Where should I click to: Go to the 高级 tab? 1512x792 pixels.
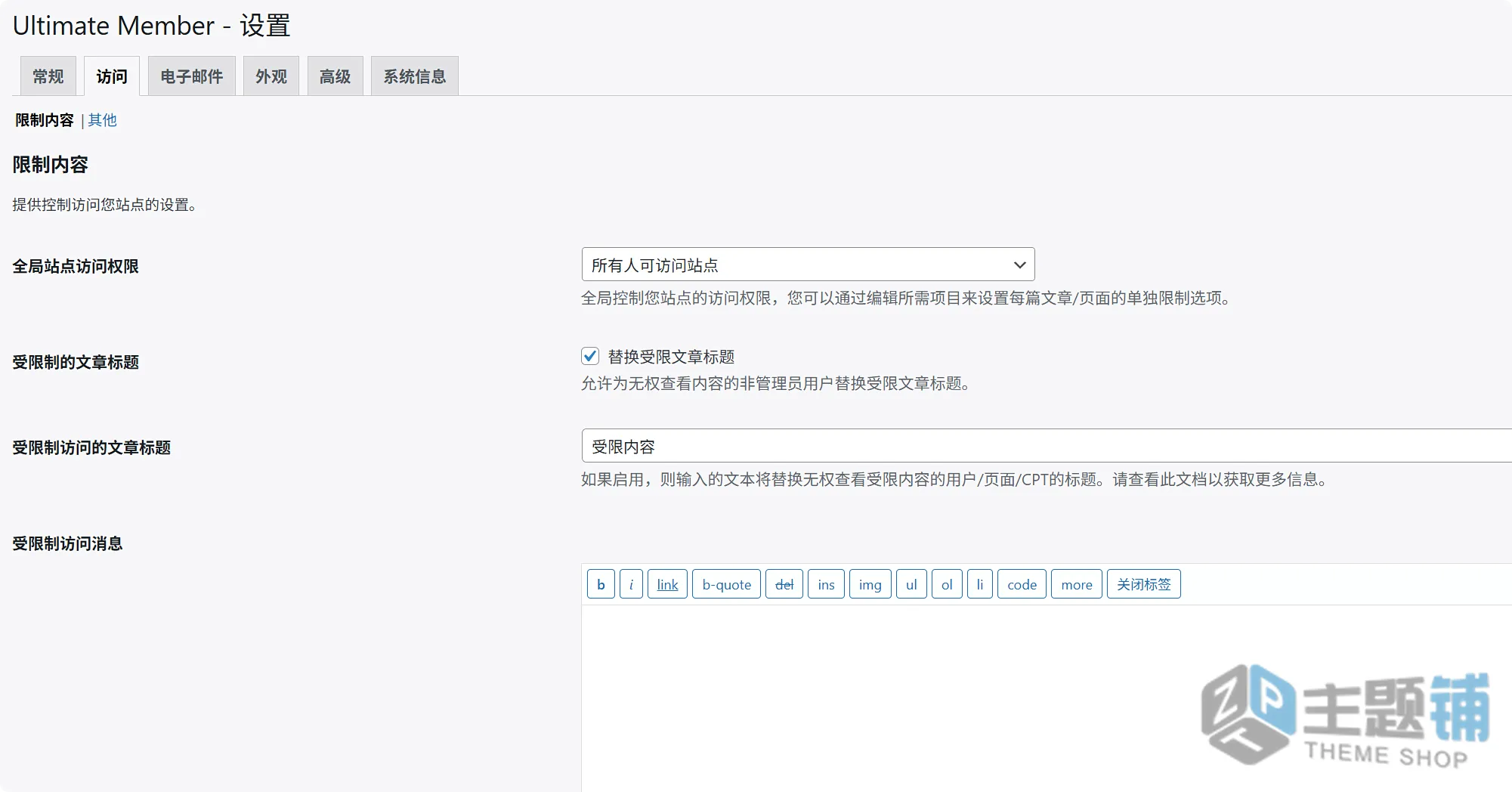[x=335, y=76]
